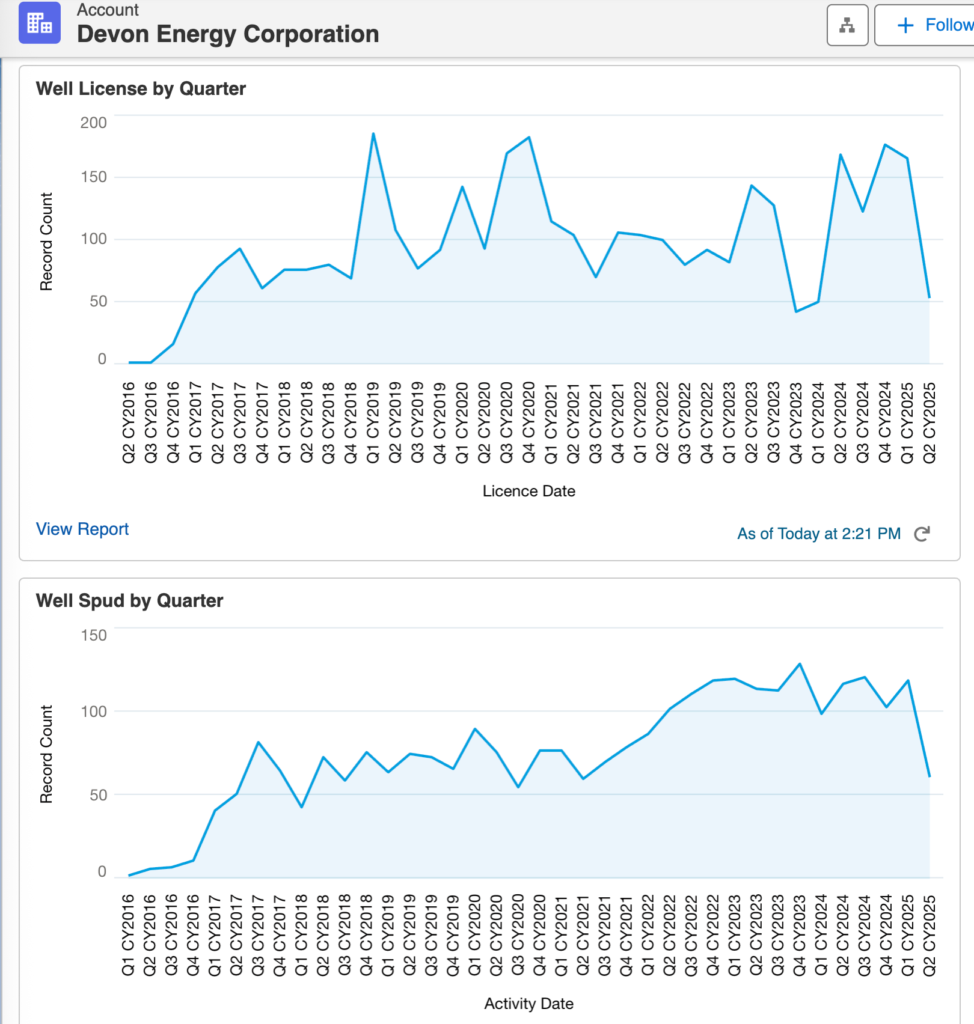Click 'Q1 CY2022' label under Well Spud chart
The height and width of the screenshot is (1024, 974).
(648, 936)
